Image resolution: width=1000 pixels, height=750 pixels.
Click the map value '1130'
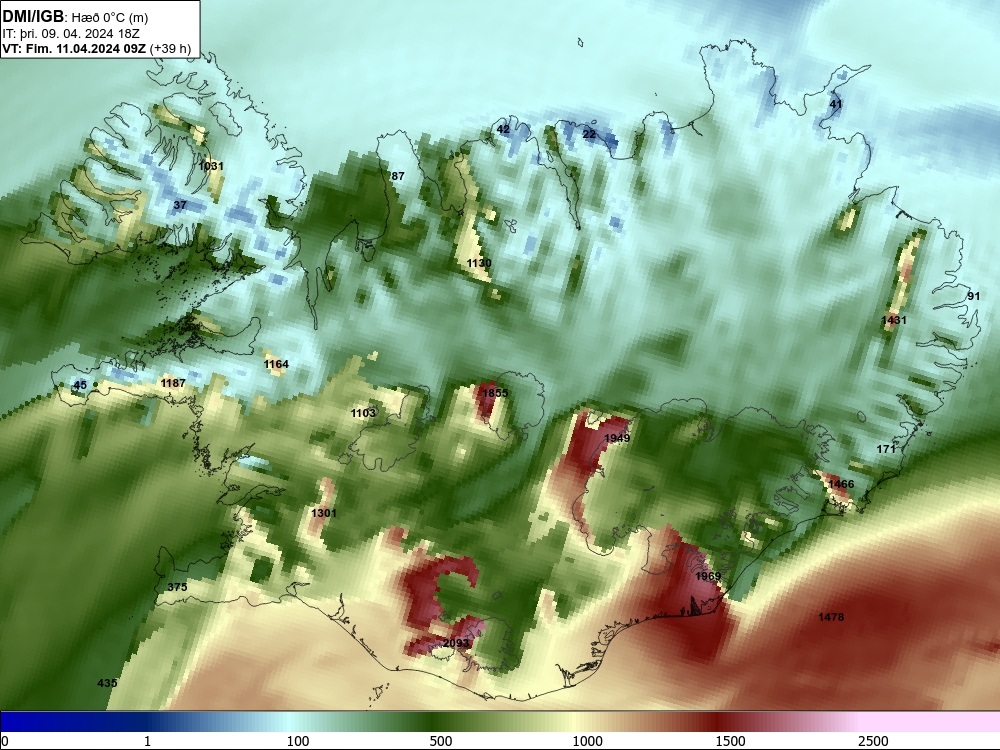479,263
